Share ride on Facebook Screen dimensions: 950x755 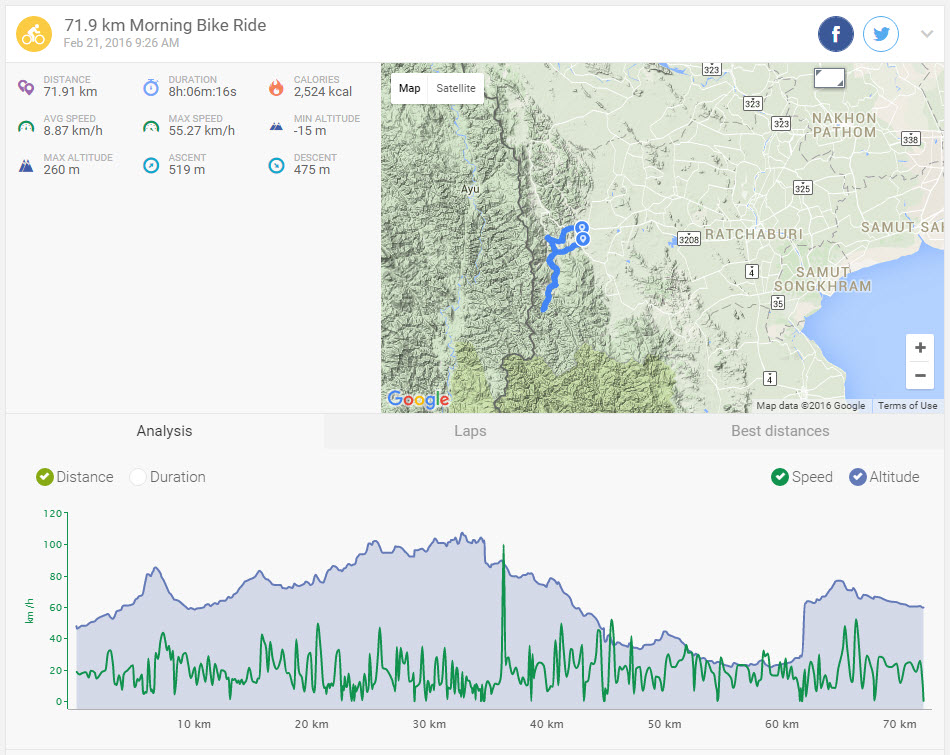[835, 34]
